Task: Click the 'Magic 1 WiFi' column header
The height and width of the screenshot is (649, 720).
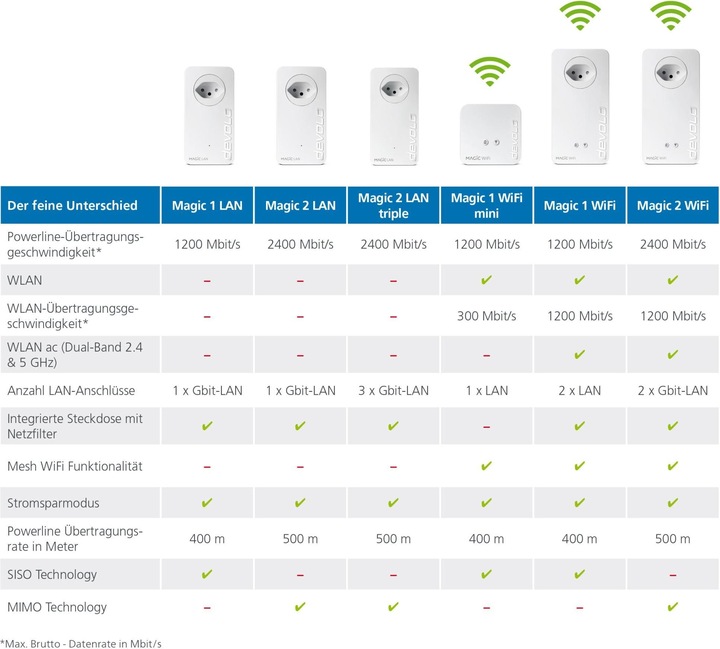Action: [579, 205]
